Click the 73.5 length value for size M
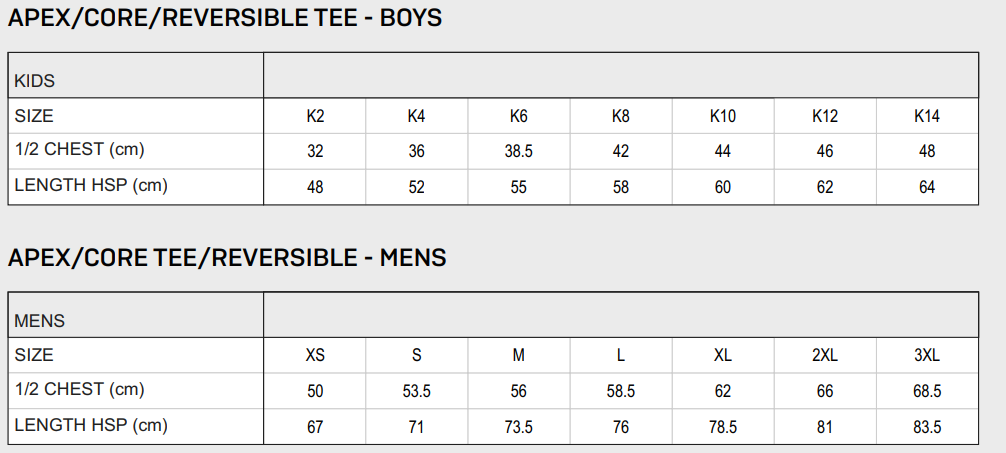Viewport: 1006px width, 453px height. tap(518, 427)
